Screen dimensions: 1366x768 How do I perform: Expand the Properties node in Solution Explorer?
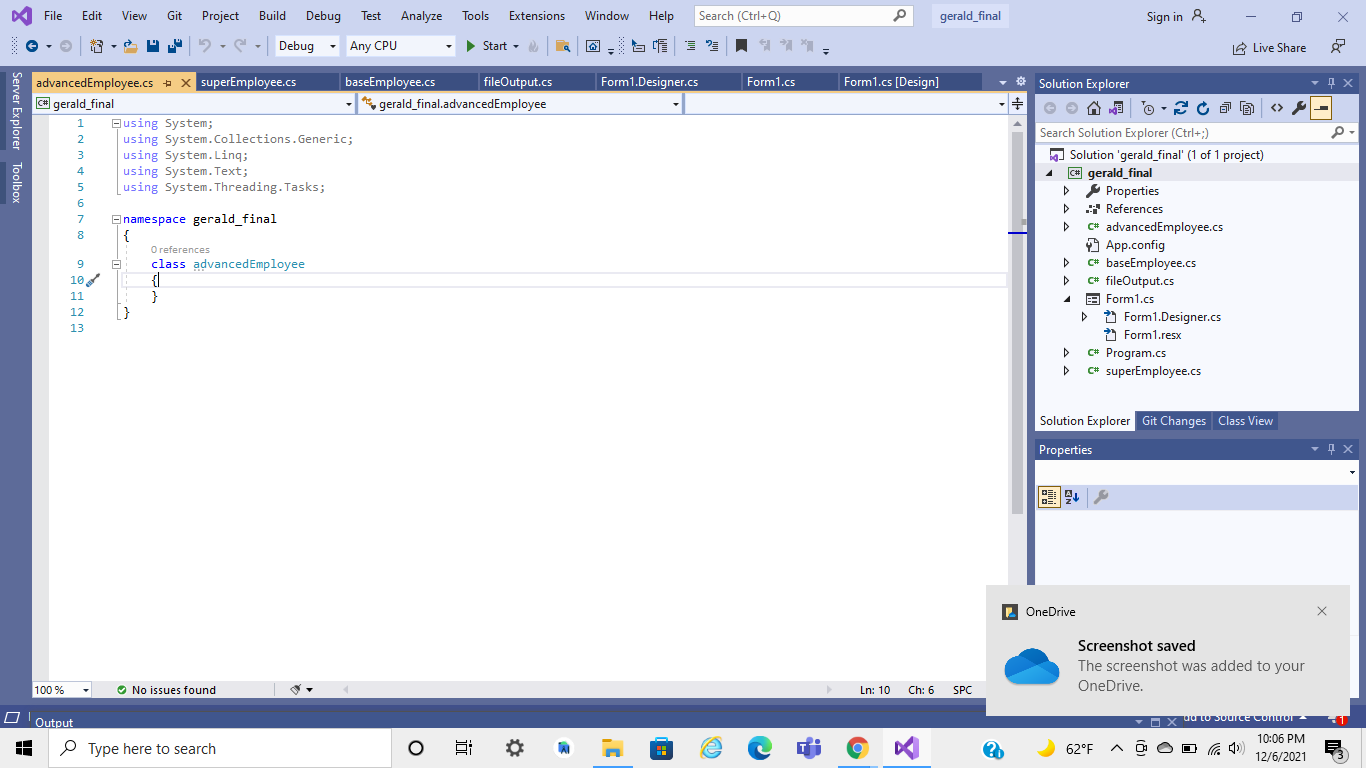pos(1066,190)
